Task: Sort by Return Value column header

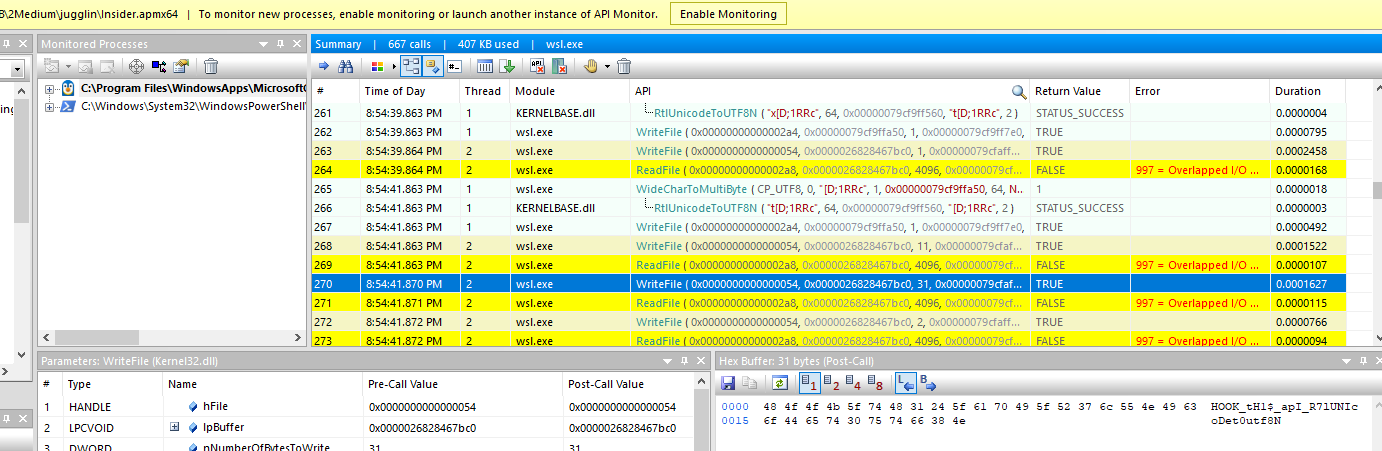Action: coord(1079,91)
